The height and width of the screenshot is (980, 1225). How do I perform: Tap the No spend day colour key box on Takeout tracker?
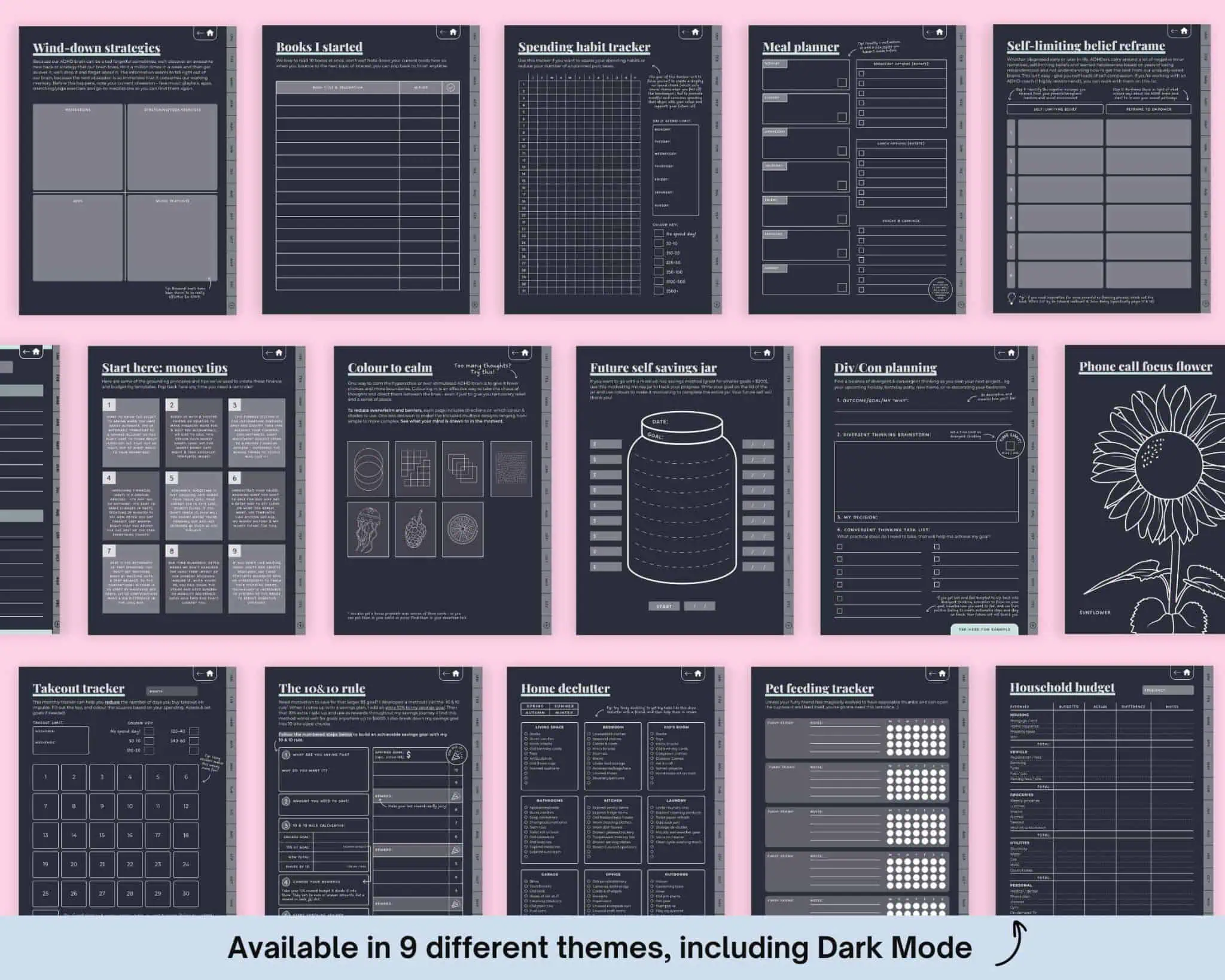point(150,731)
